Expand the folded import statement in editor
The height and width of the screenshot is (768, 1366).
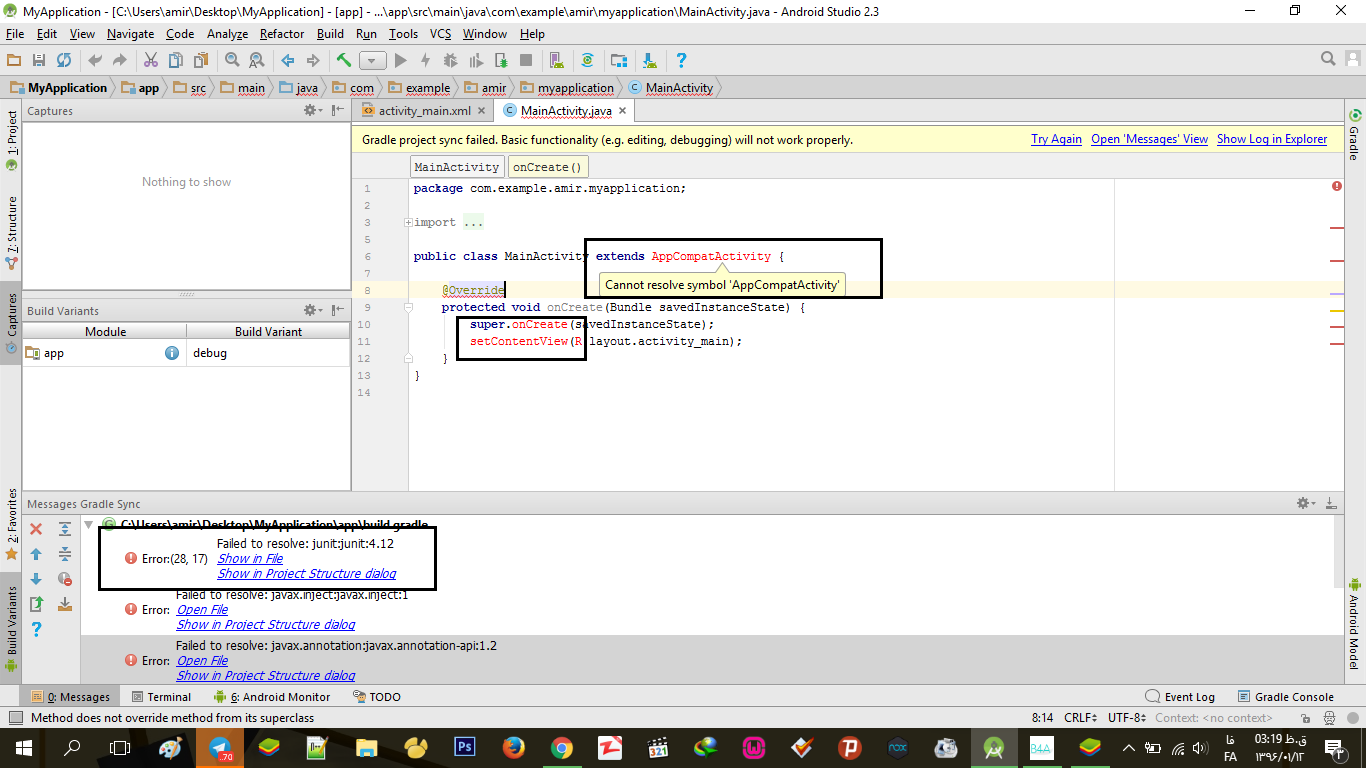point(408,223)
